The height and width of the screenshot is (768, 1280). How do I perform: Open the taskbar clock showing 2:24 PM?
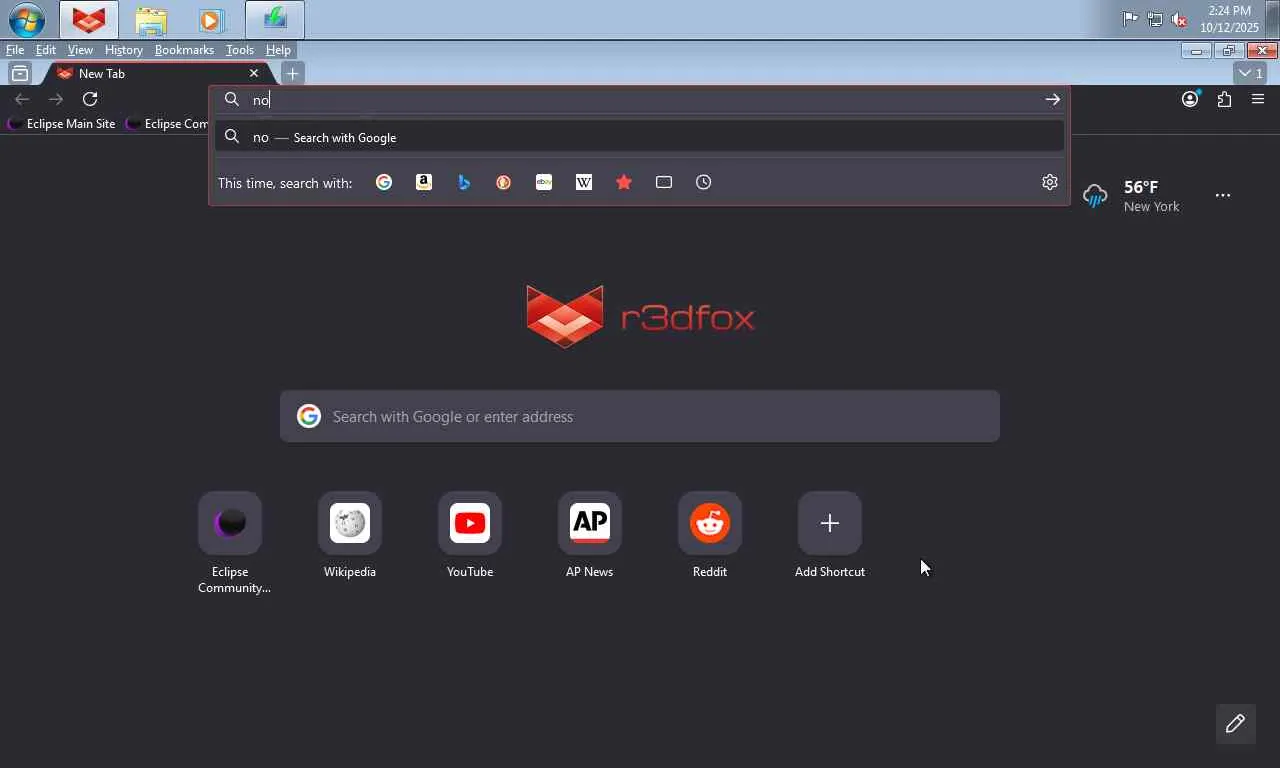[x=1230, y=19]
